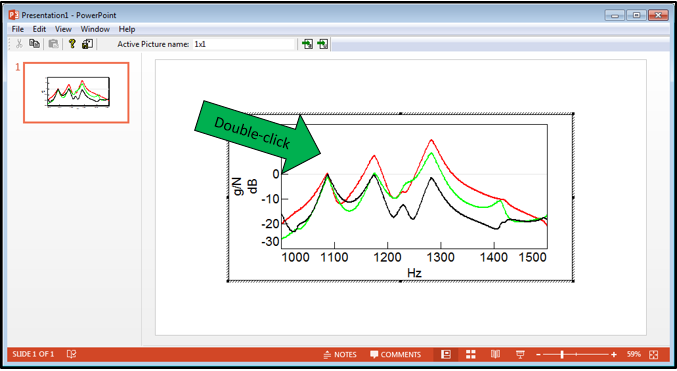Click the Fit slide to window icon
The height and width of the screenshot is (371, 677).
pyautogui.click(x=654, y=355)
